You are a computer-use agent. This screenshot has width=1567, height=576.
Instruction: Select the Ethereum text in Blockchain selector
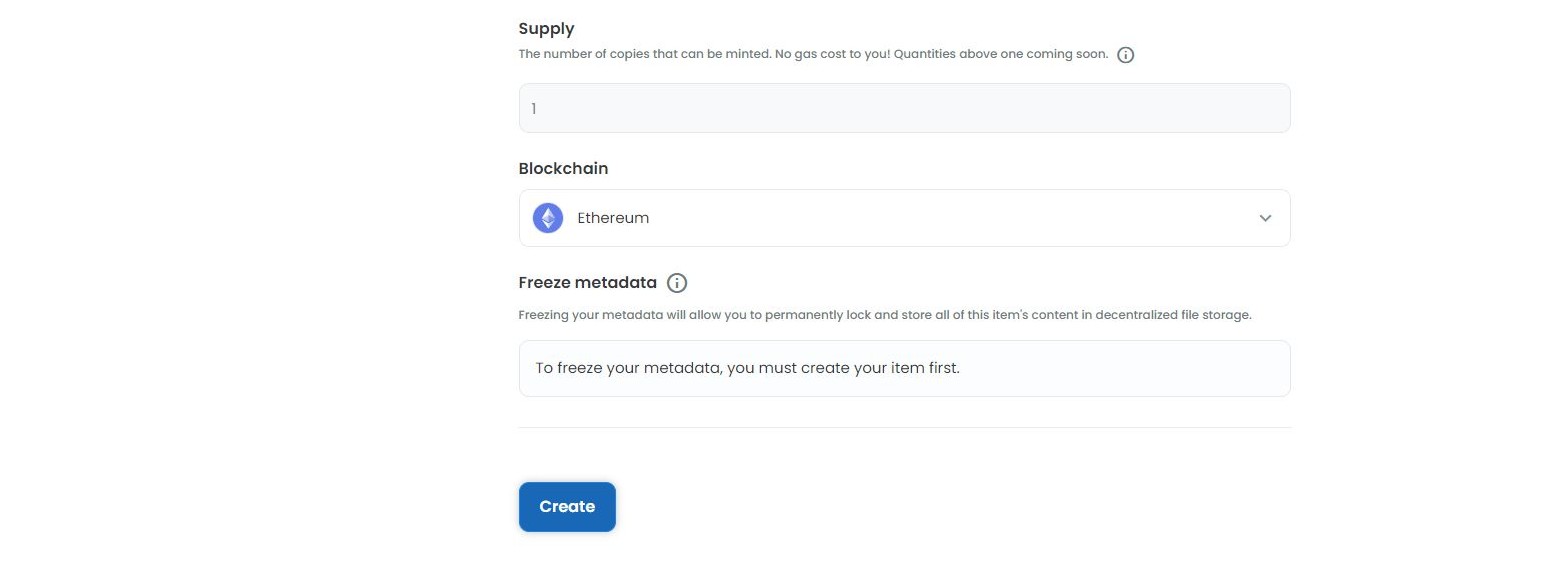[613, 218]
